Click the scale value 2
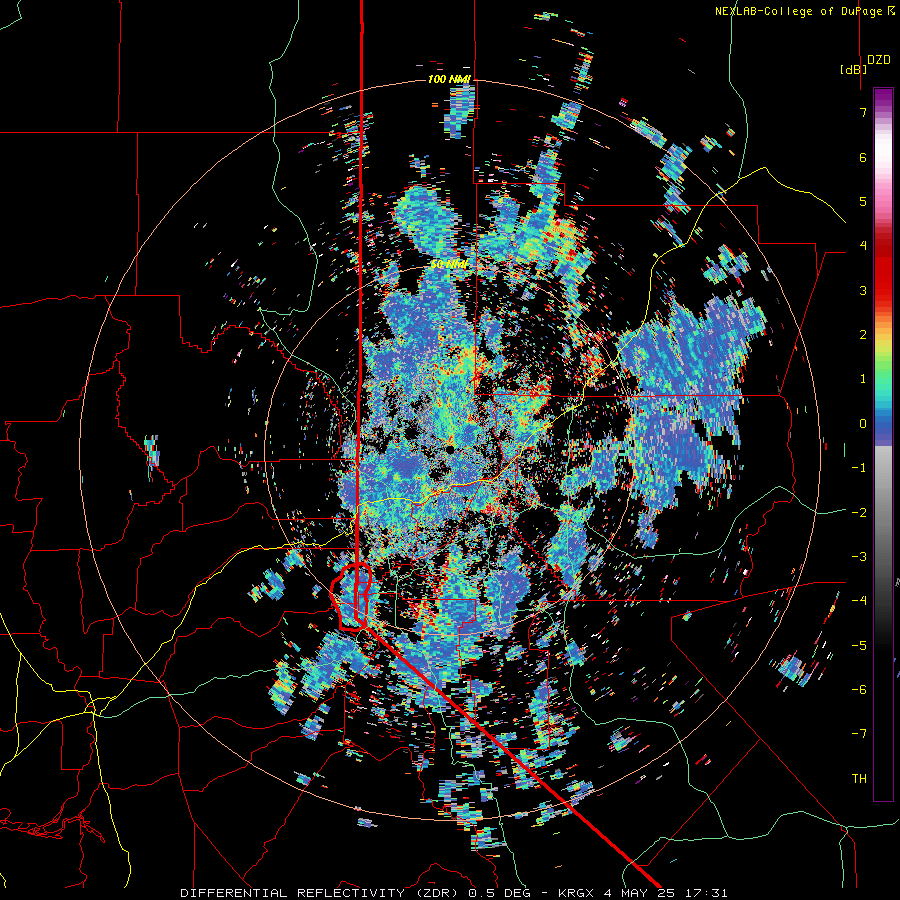Viewport: 900px width, 900px height. tap(863, 335)
